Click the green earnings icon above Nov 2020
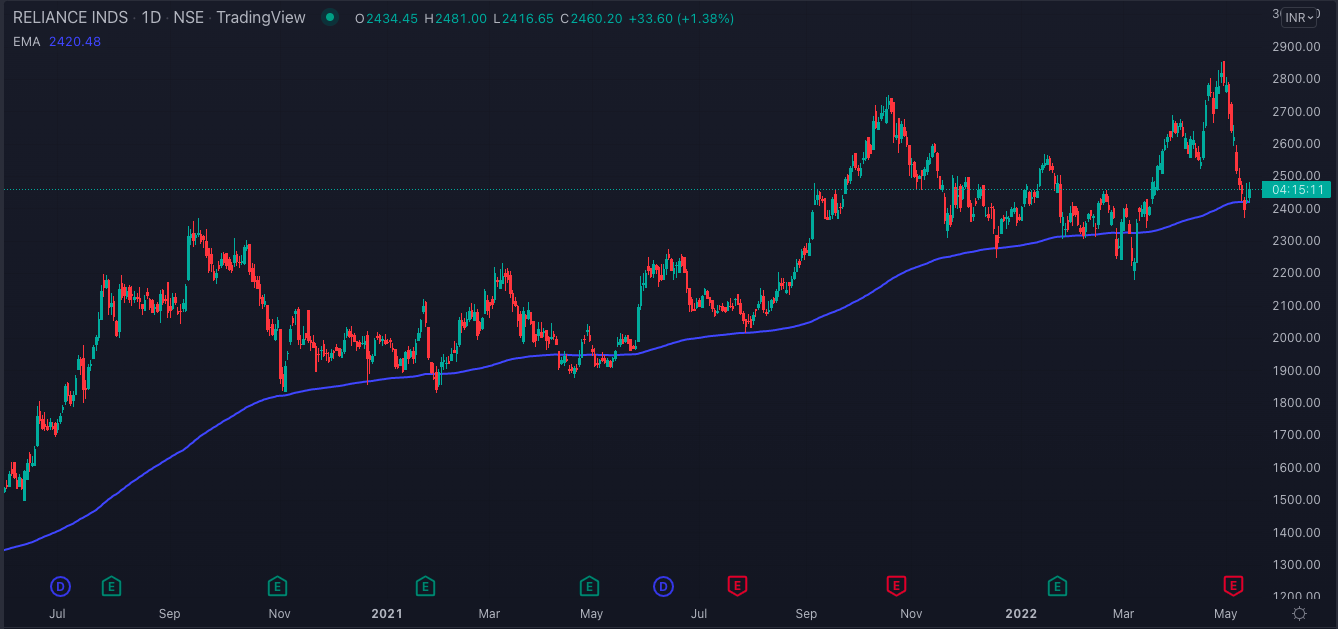The image size is (1338, 629). click(x=278, y=586)
